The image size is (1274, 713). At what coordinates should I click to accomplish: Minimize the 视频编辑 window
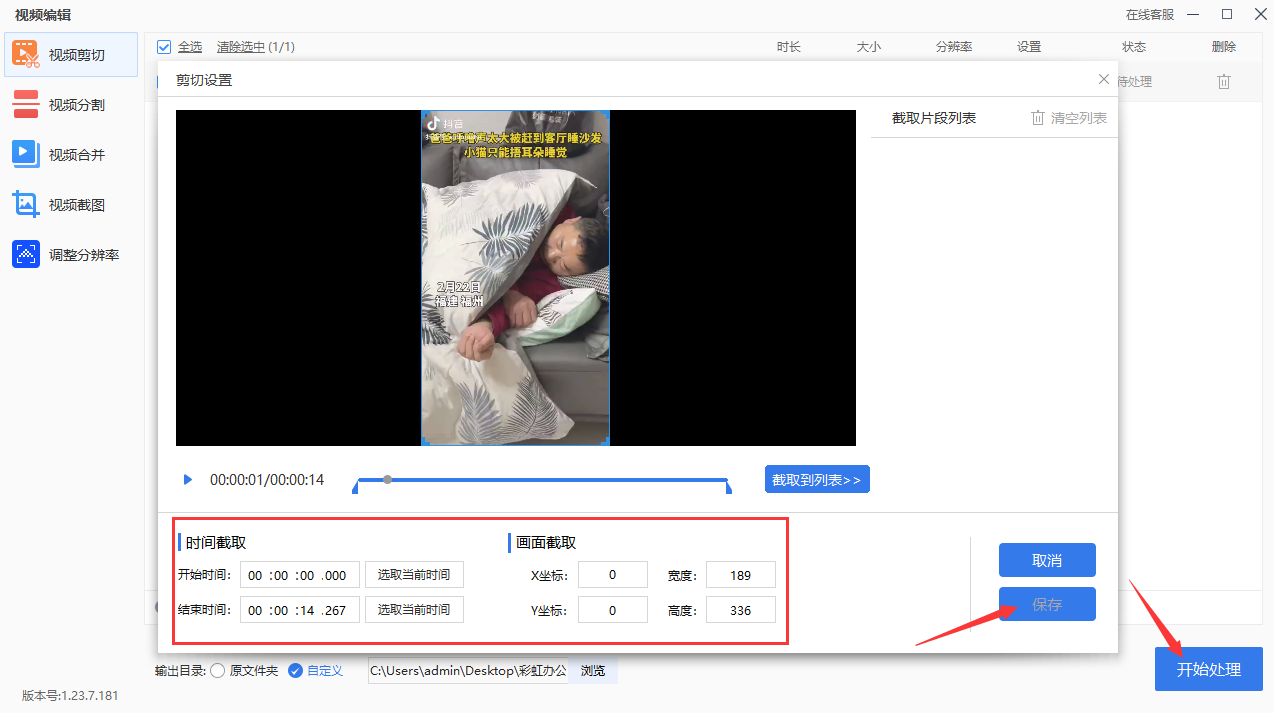(1194, 14)
